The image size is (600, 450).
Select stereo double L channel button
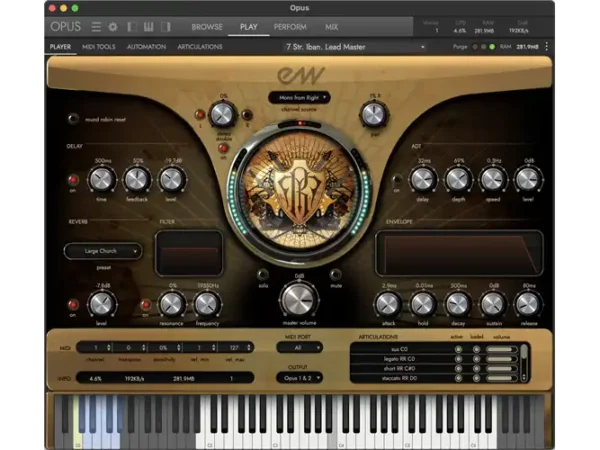(x=200, y=114)
